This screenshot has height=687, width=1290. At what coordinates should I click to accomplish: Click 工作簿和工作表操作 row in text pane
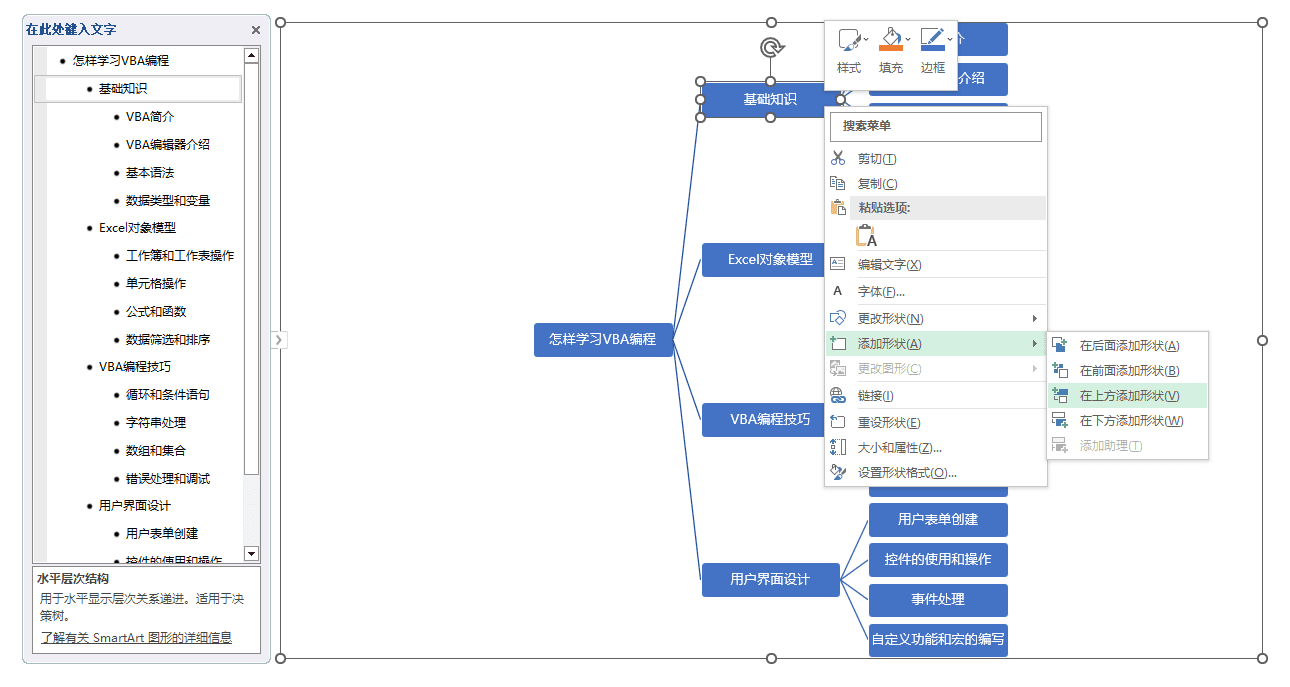click(180, 255)
